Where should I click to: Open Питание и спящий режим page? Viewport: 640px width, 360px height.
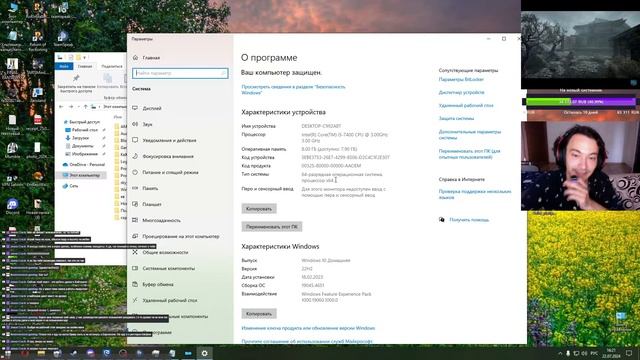166,173
